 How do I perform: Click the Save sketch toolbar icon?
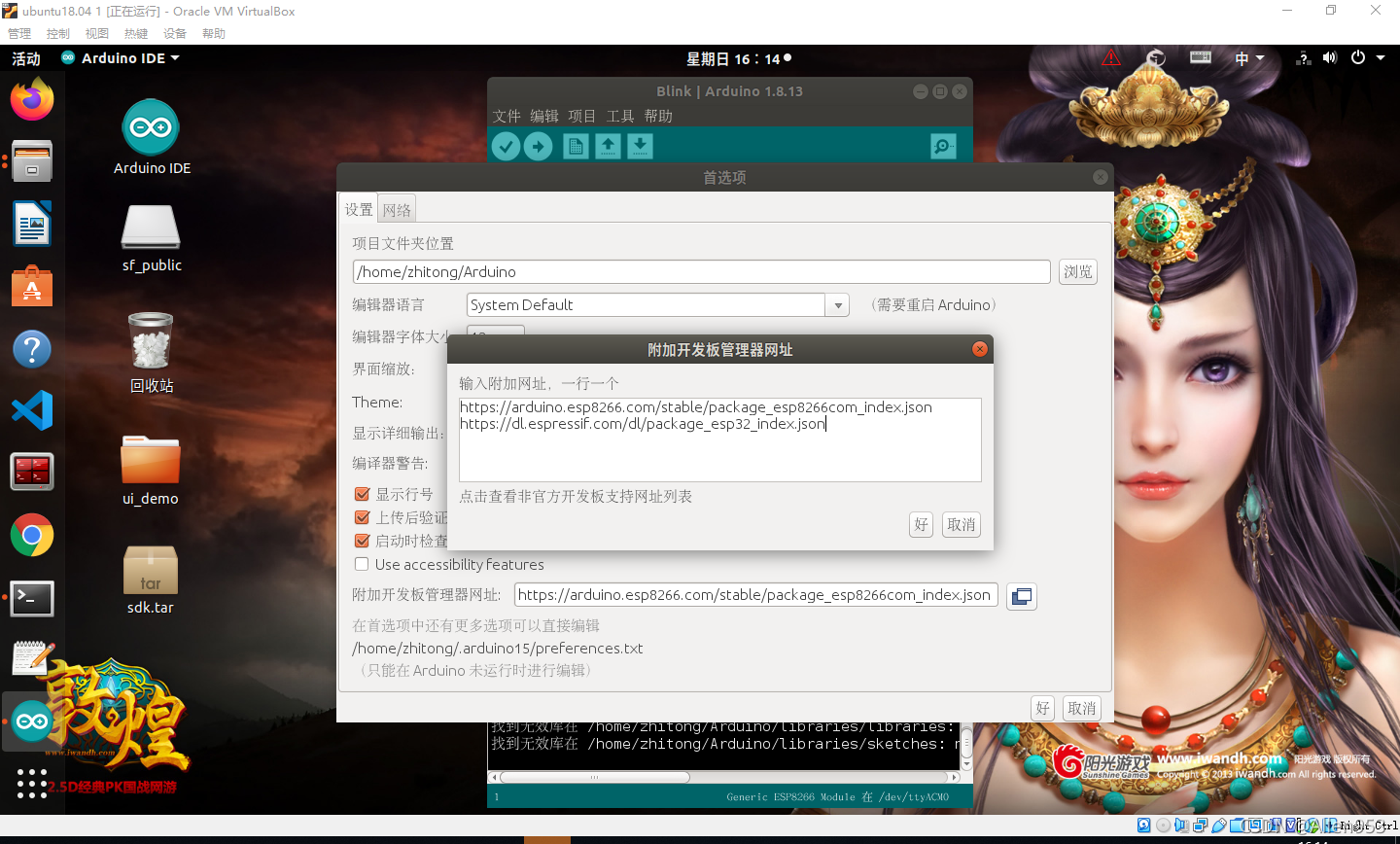(x=640, y=146)
